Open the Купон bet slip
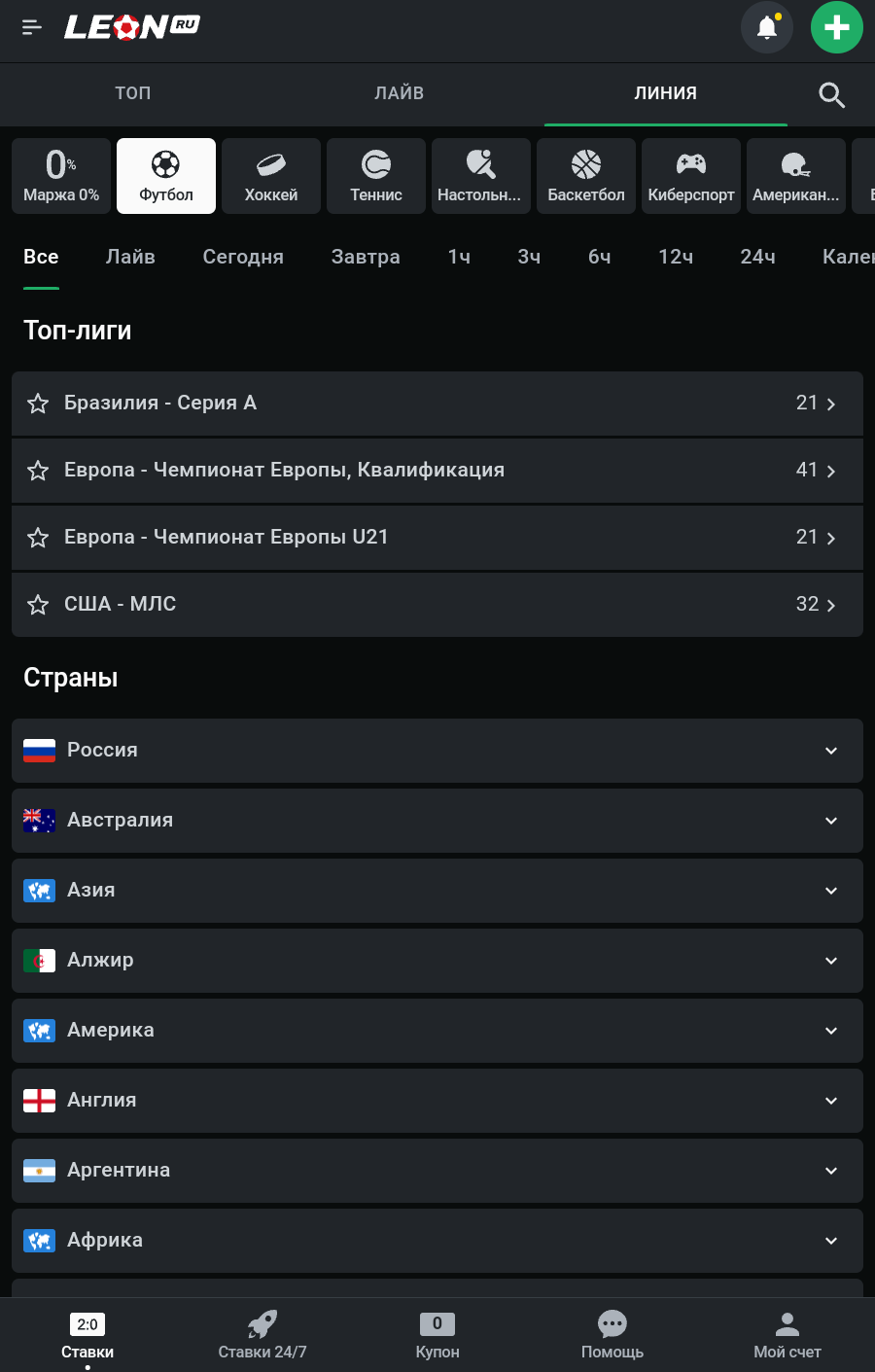This screenshot has width=875, height=1372. click(x=437, y=1335)
